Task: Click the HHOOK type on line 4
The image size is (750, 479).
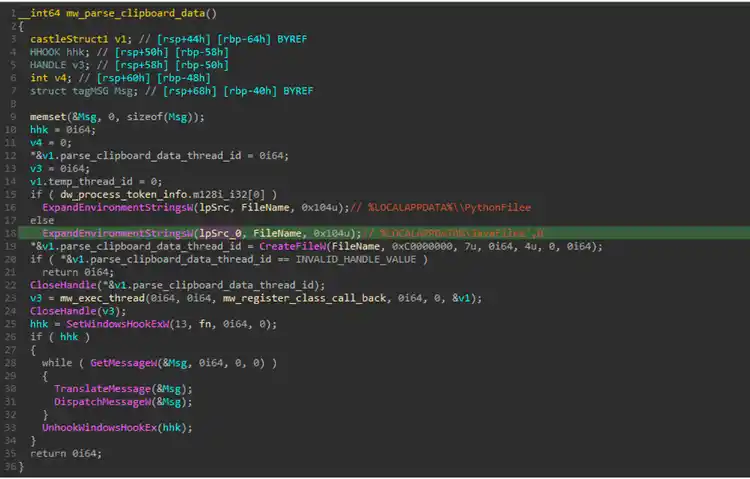Action: pyautogui.click(x=45, y=52)
